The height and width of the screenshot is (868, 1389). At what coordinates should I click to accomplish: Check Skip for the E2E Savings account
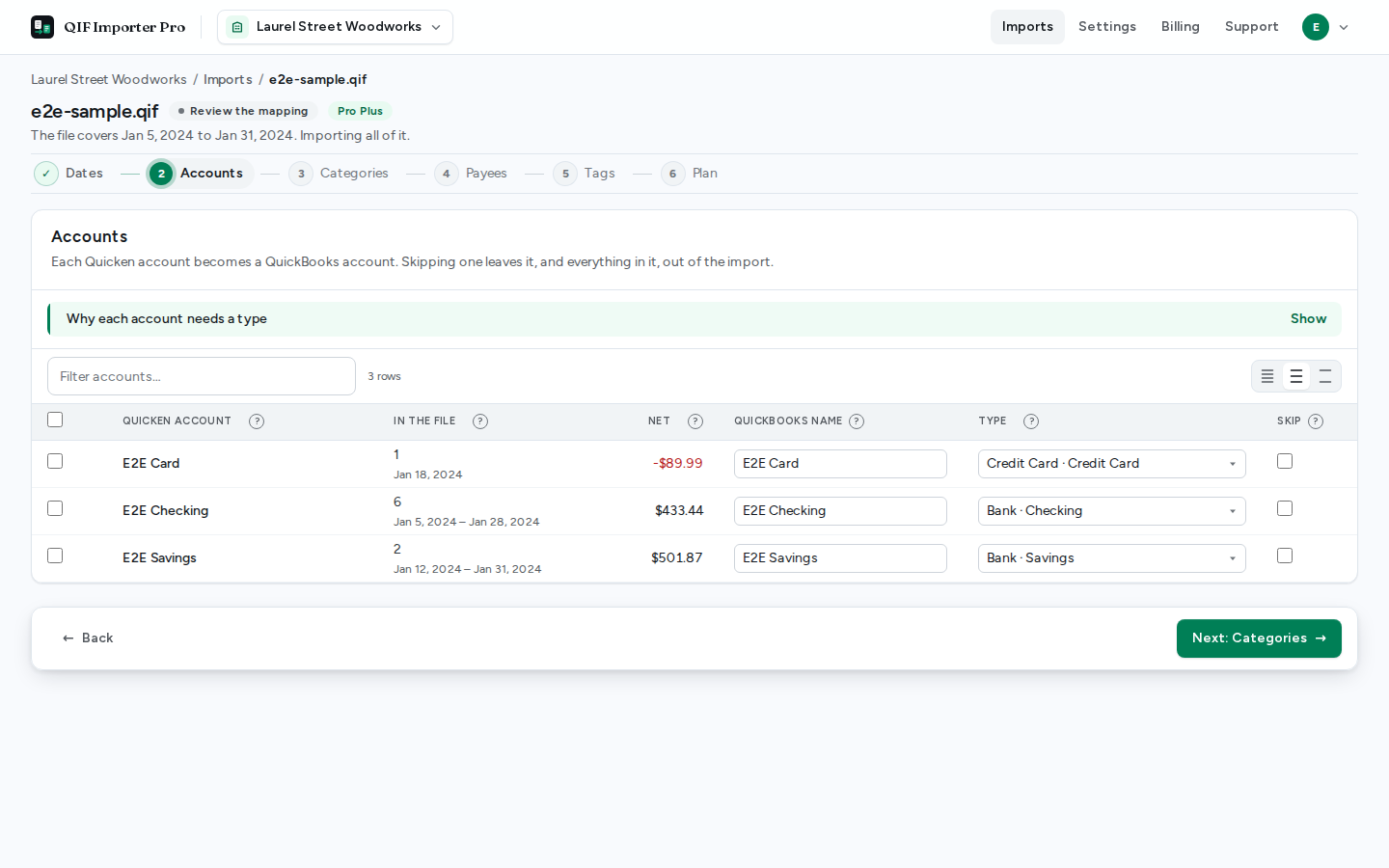pyautogui.click(x=1285, y=556)
